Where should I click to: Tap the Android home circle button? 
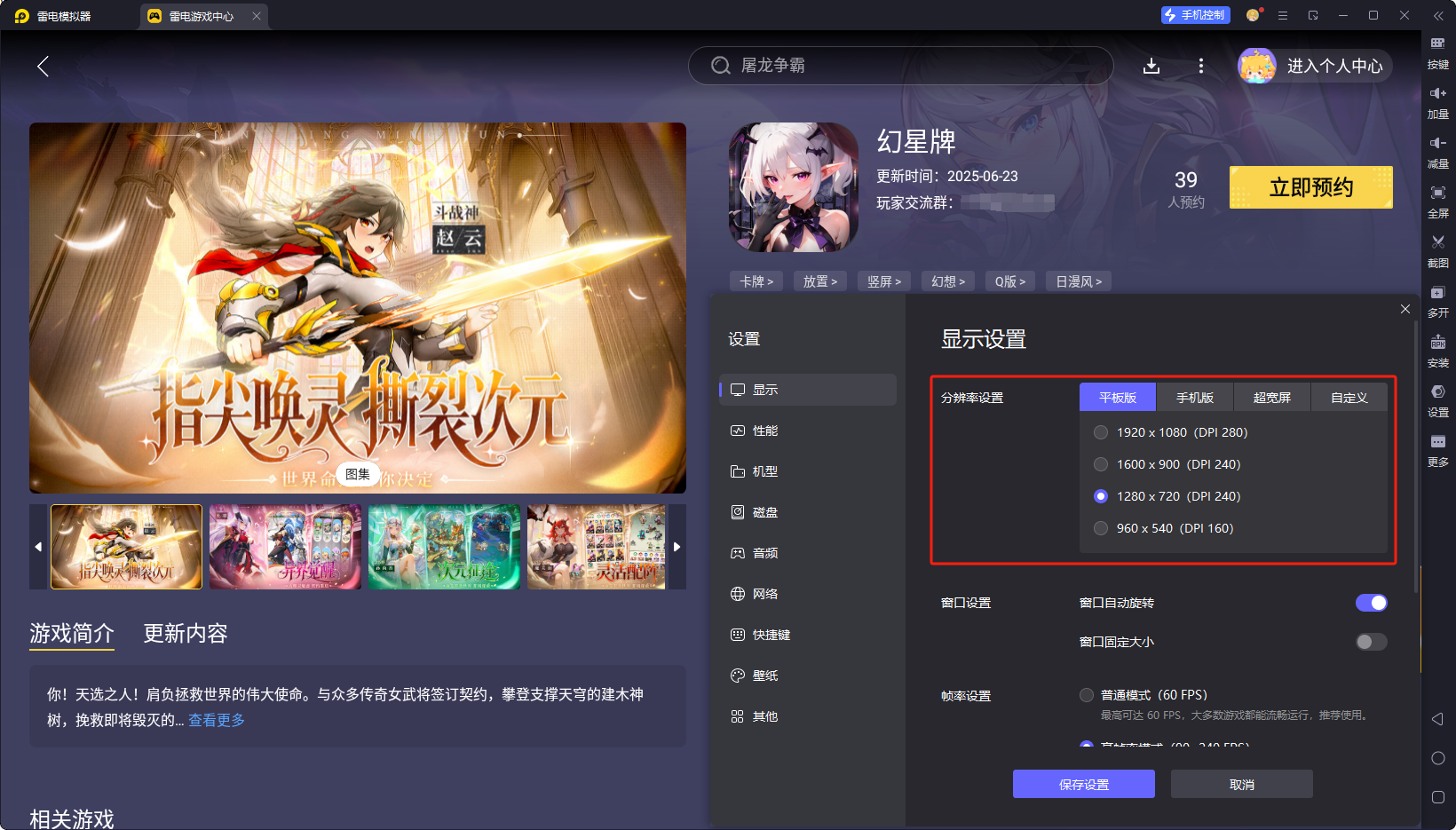(1438, 758)
